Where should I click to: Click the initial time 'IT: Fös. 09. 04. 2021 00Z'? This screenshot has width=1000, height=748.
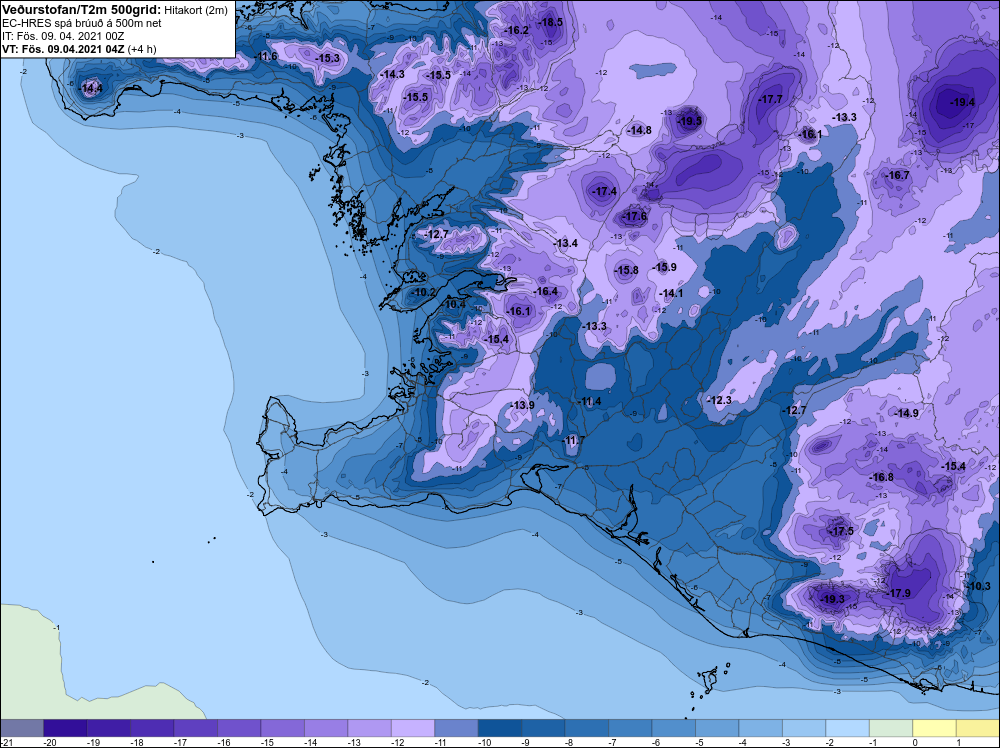coord(63,36)
